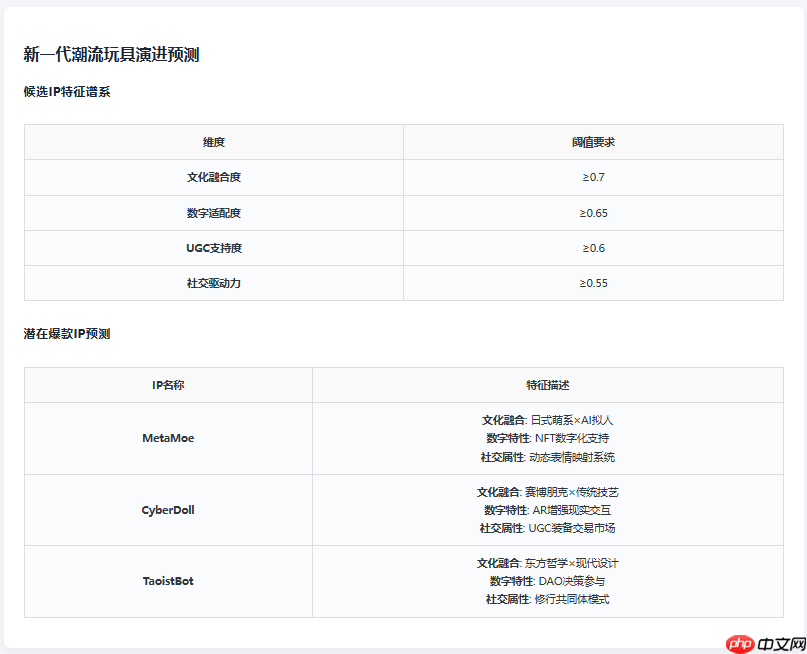This screenshot has height=654, width=807.
Task: Click the heading 新一代潮流玩具演进预测
Action: click(x=111, y=54)
